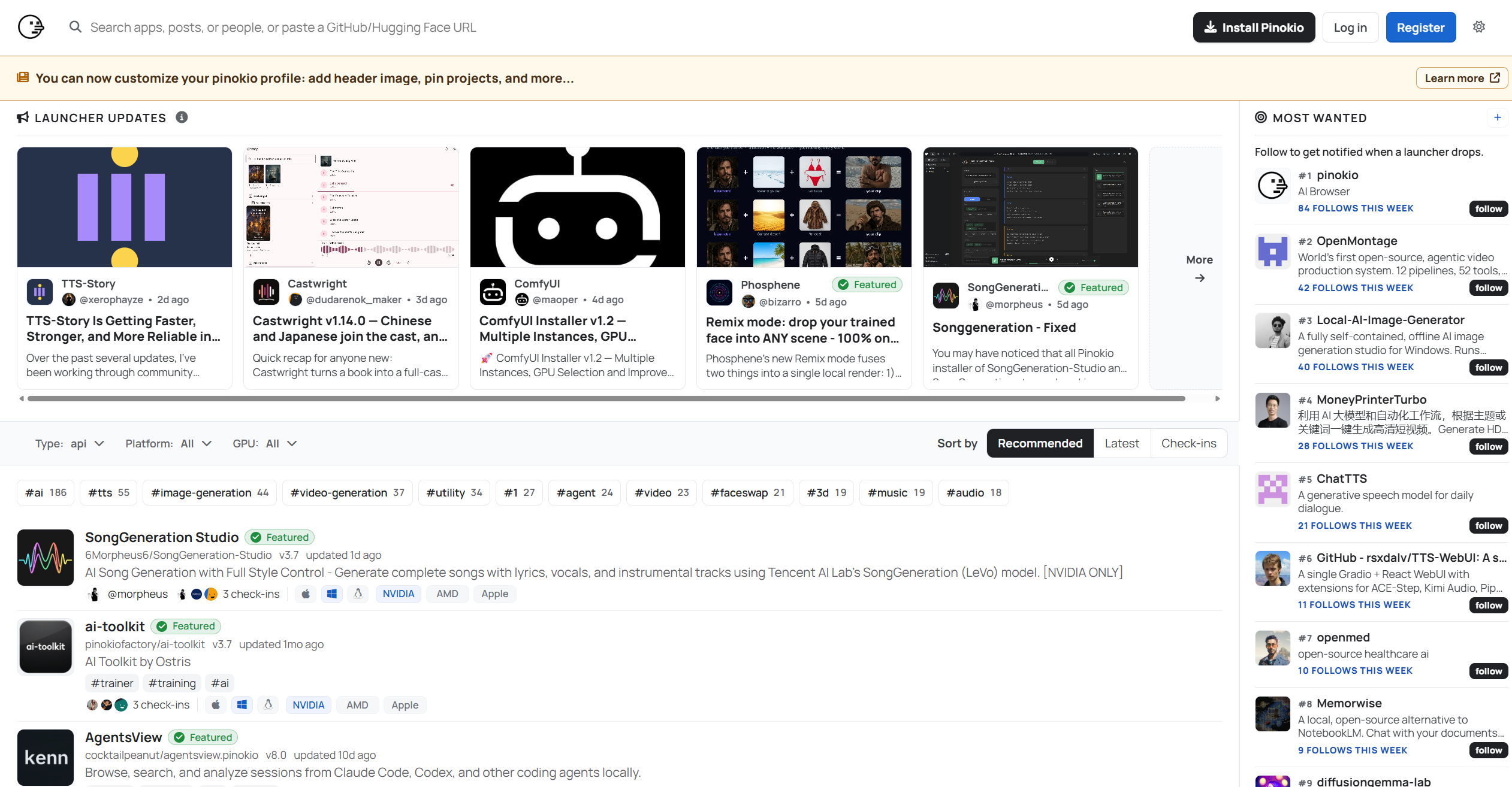Click the search input field
Screen dimensions: 1512x787
pyautogui.click(x=623, y=28)
